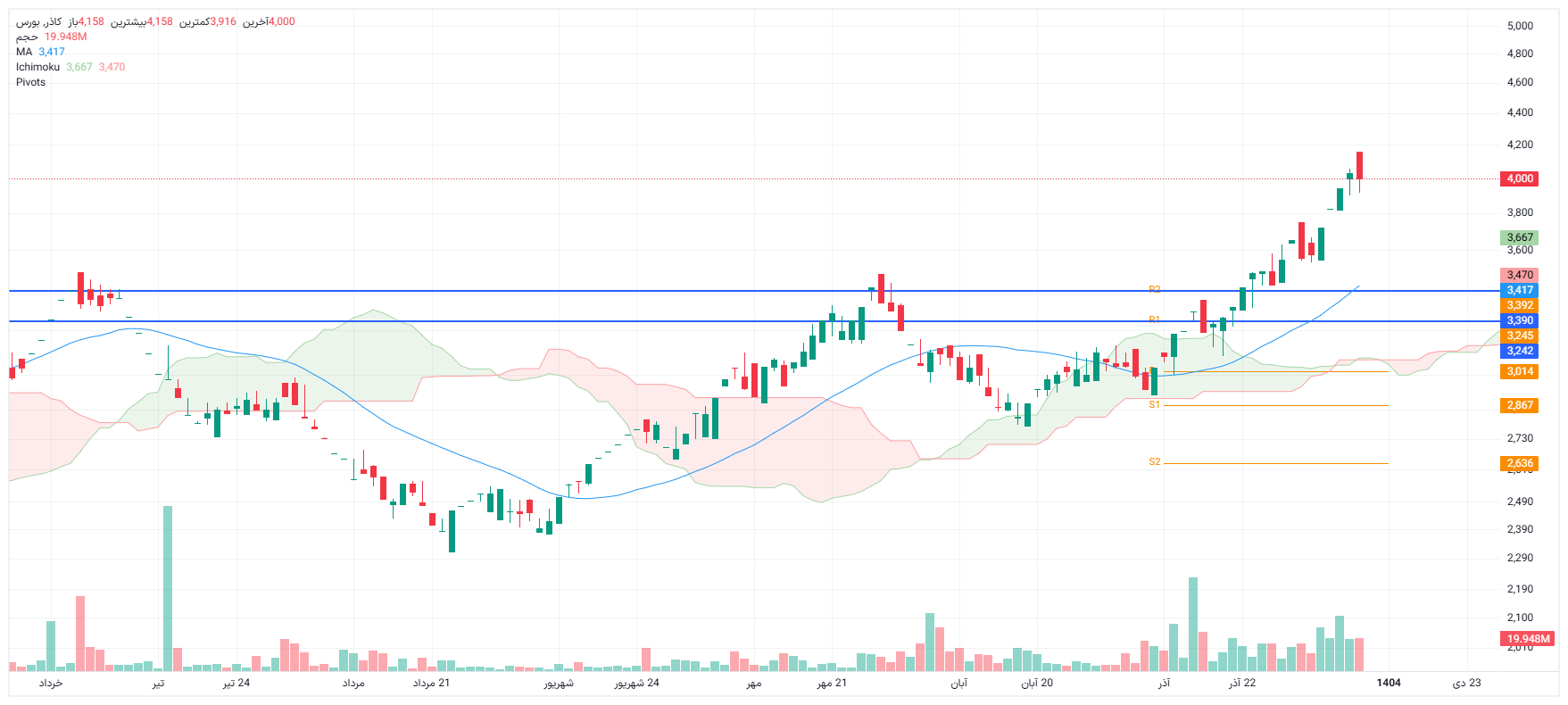Click the orange 2,636 pivot price tag

(x=1520, y=463)
